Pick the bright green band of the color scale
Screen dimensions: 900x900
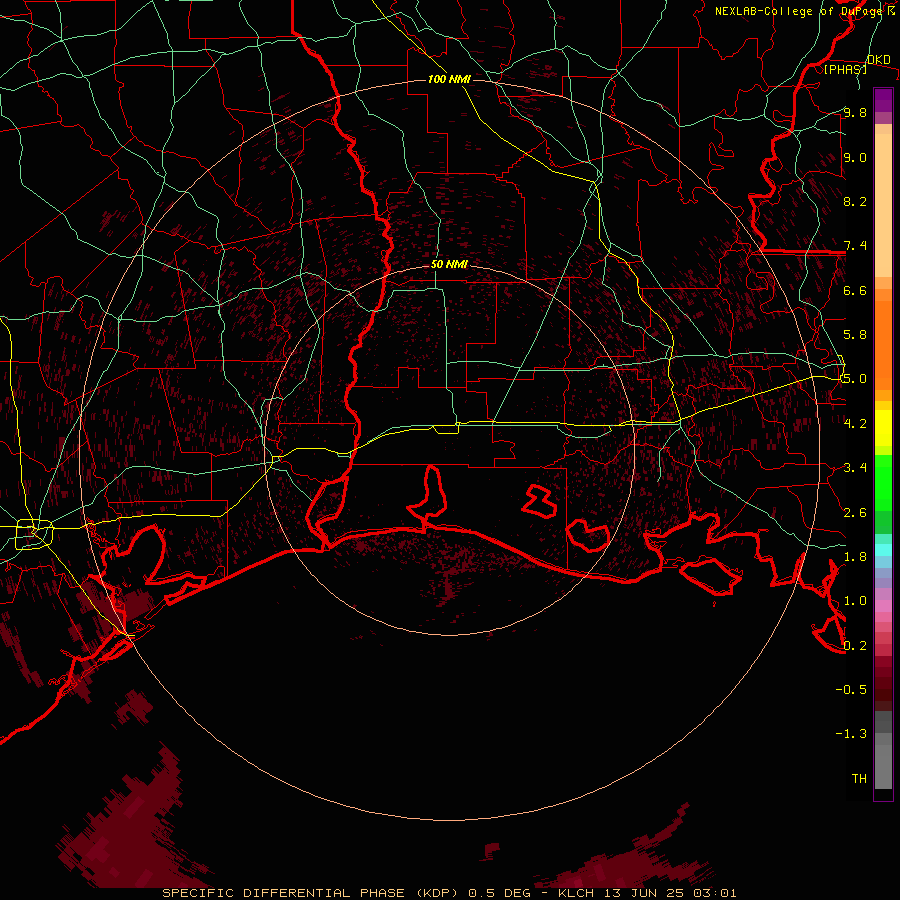tap(883, 483)
